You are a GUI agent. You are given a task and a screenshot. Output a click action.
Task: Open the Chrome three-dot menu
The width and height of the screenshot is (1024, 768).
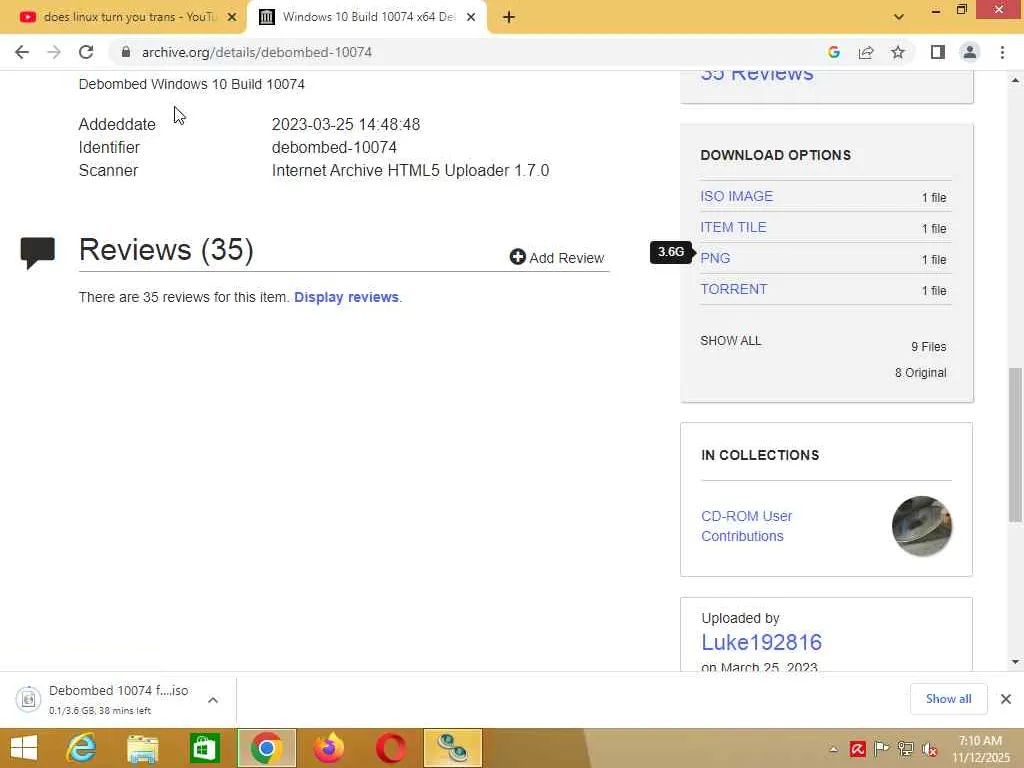click(1002, 52)
